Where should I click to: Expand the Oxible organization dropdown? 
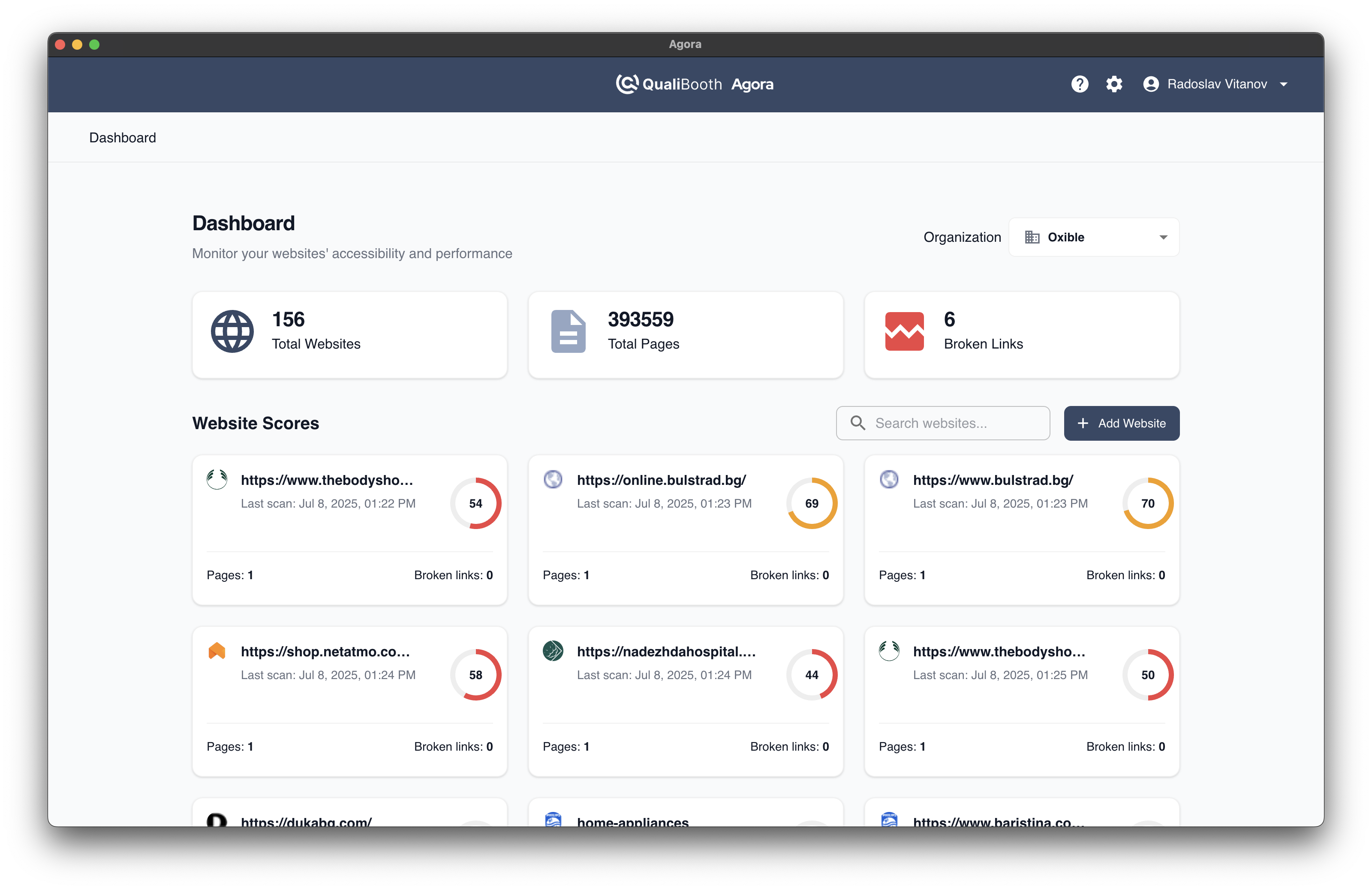pos(1094,237)
